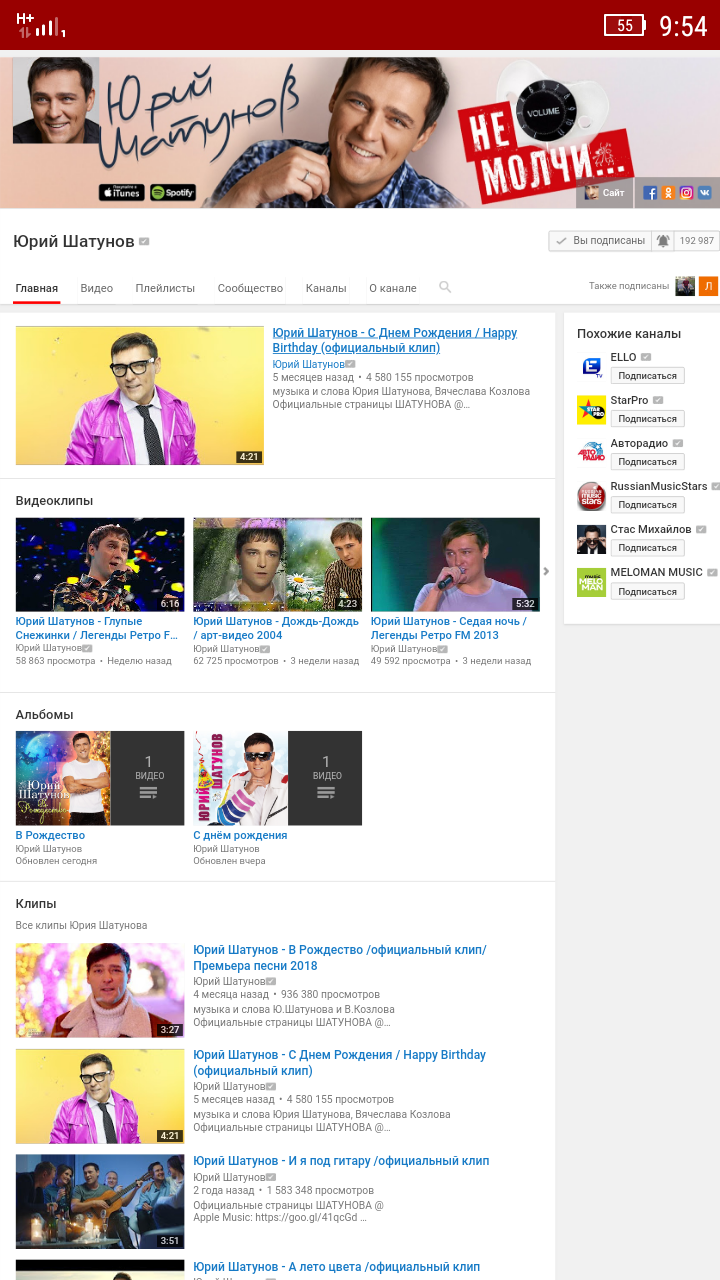This screenshot has height=1280, width=720.
Task: Open the Facebook link in banner
Action: point(650,193)
